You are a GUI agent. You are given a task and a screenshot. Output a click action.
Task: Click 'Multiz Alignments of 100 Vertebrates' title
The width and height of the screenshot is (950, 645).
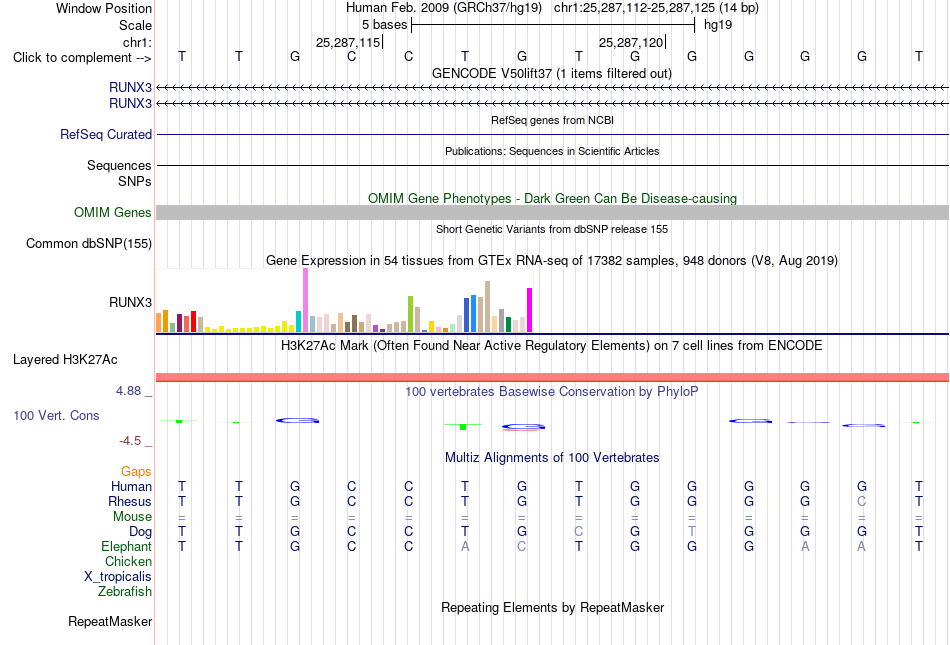(552, 457)
